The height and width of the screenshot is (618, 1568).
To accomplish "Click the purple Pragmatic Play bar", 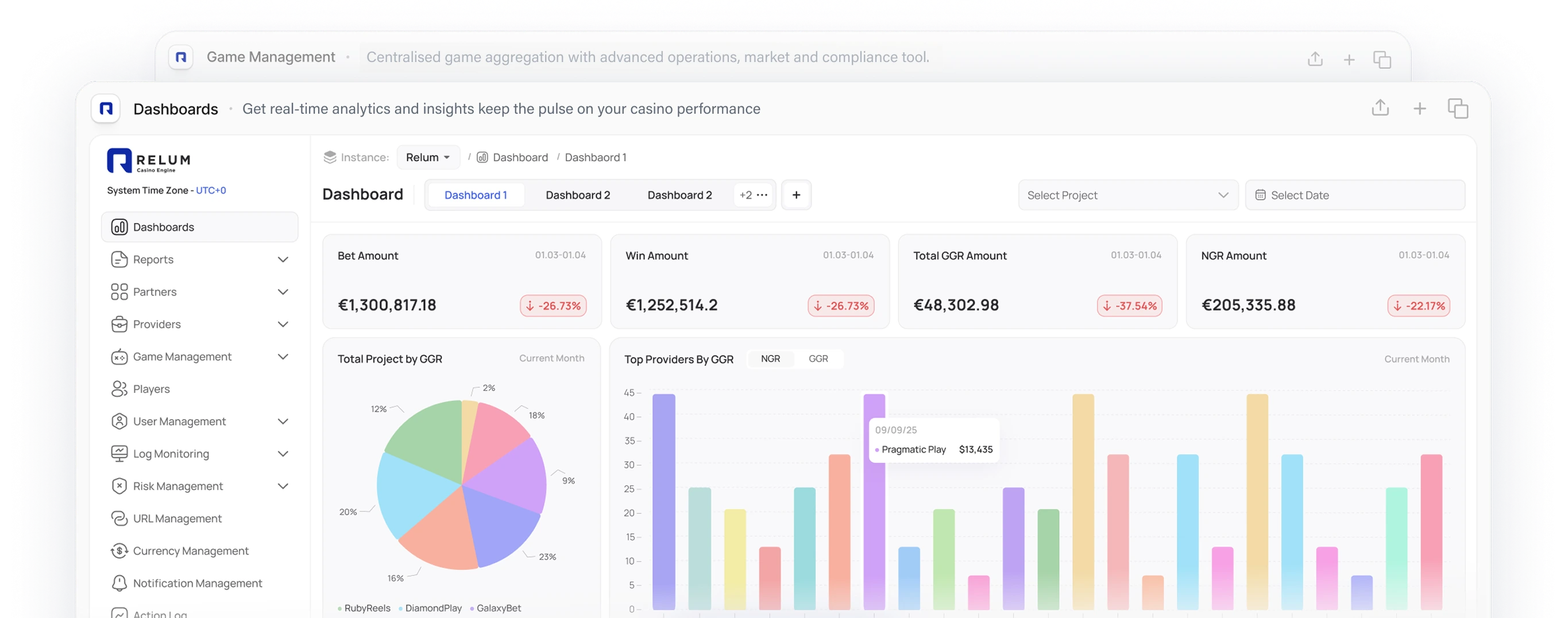I will tap(874, 502).
